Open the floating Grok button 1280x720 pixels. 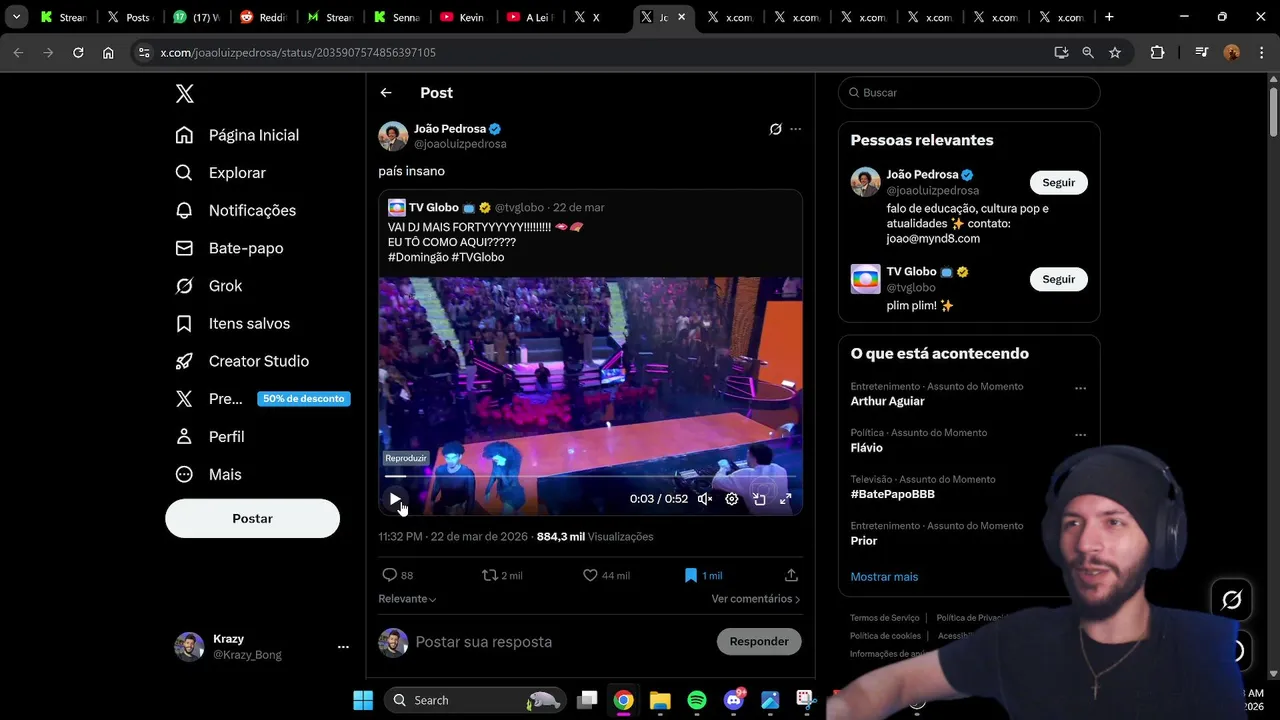1231,600
